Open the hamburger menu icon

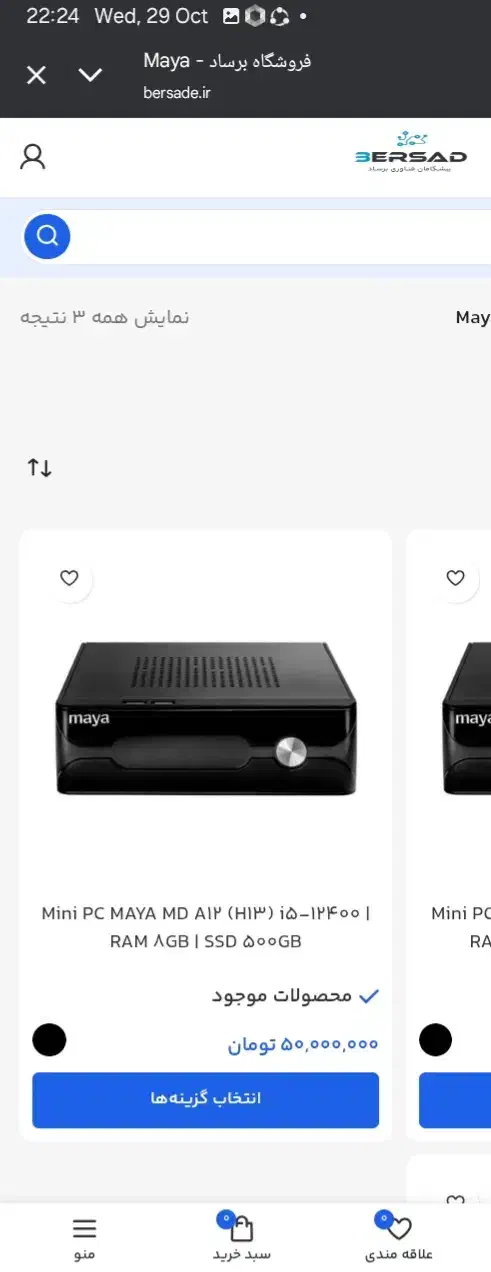tap(85, 1229)
